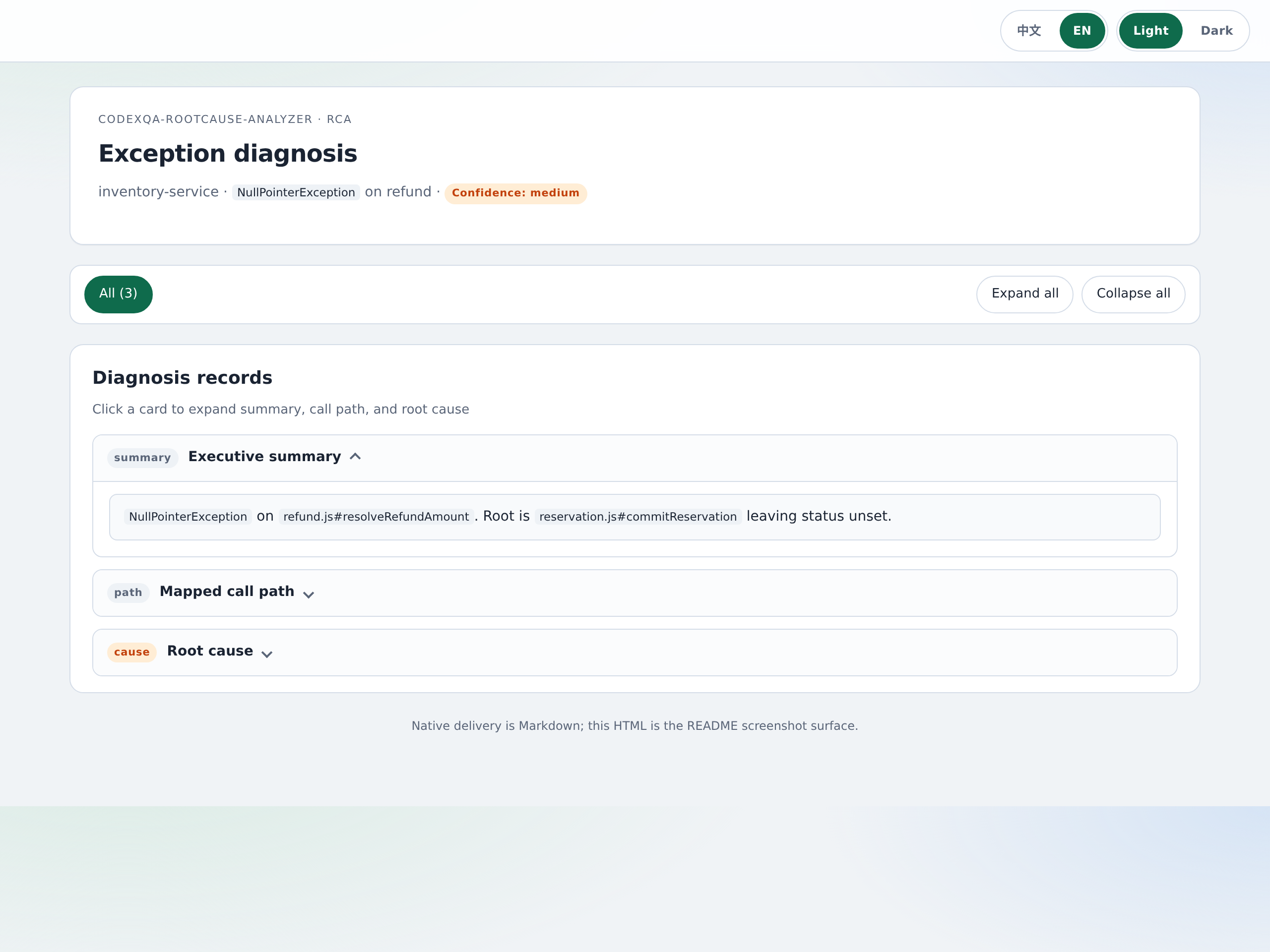
Task: Click reservation.js#commitReservation code reference
Action: point(638,517)
